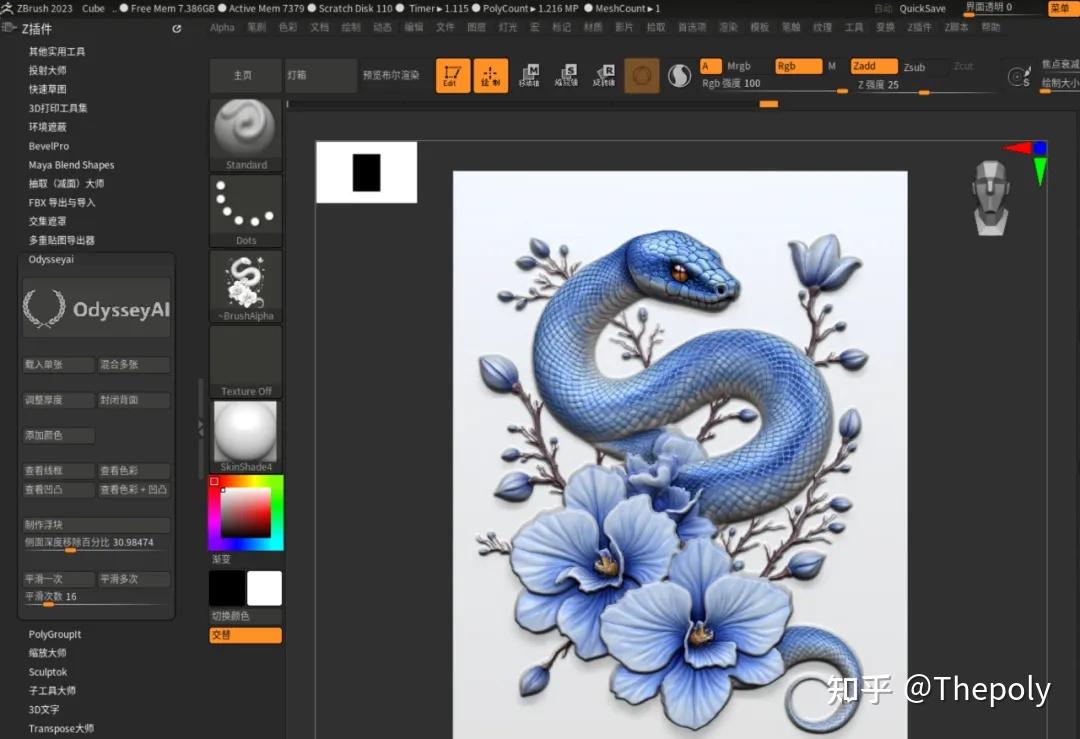Open the Standard brush selector
Screen dimensions: 1080x739
[x=246, y=135]
